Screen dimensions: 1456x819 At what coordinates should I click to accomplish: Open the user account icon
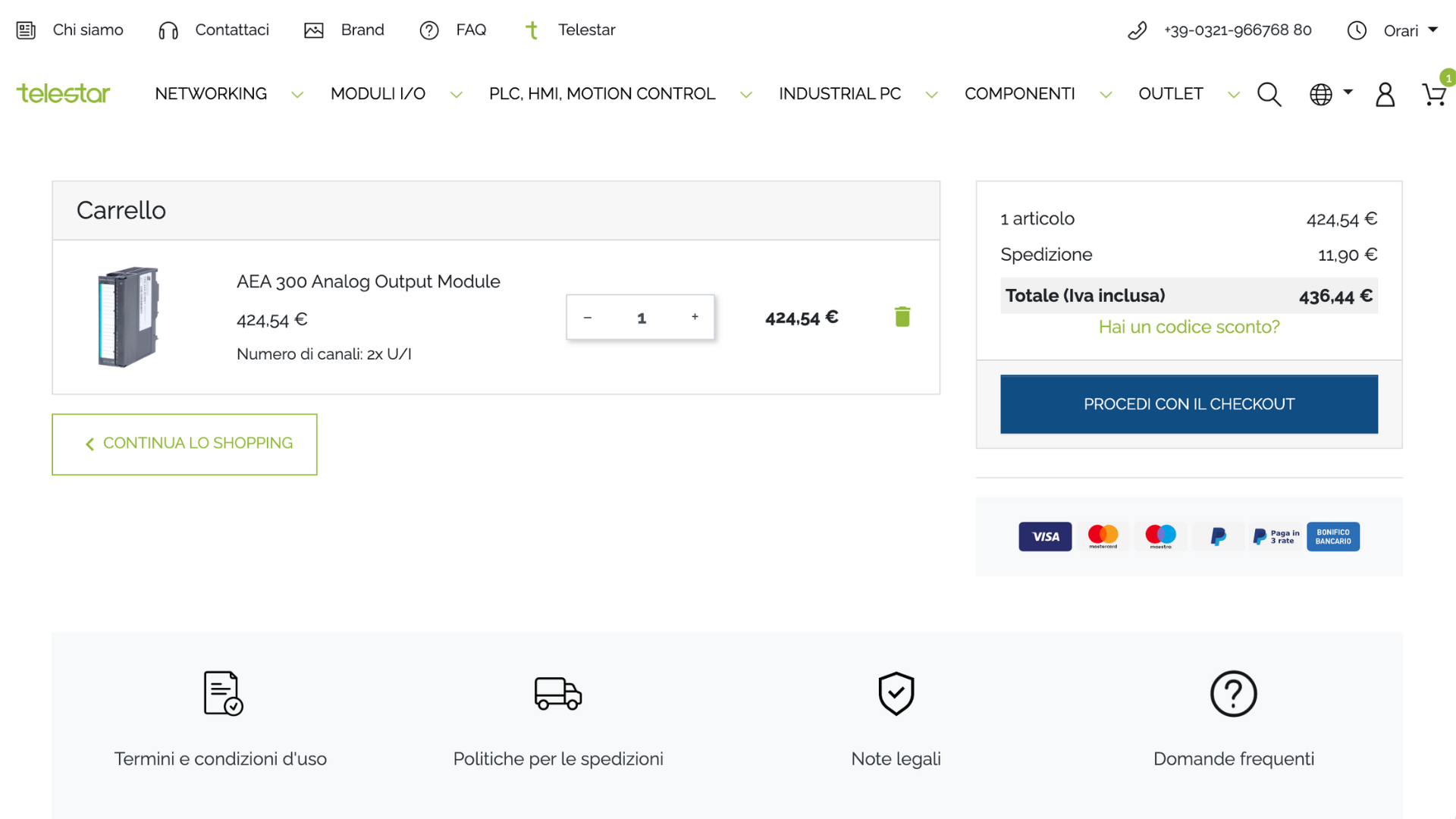1385,95
